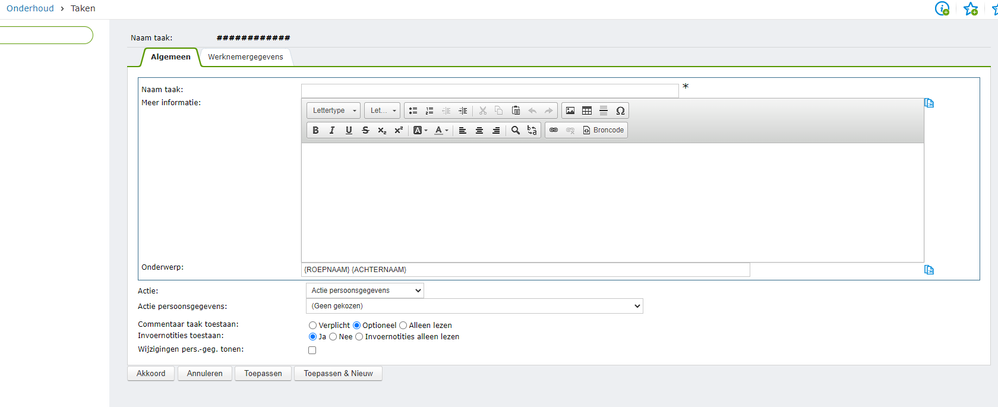Click the Cut scissors icon
The width and height of the screenshot is (998, 407).
click(482, 110)
